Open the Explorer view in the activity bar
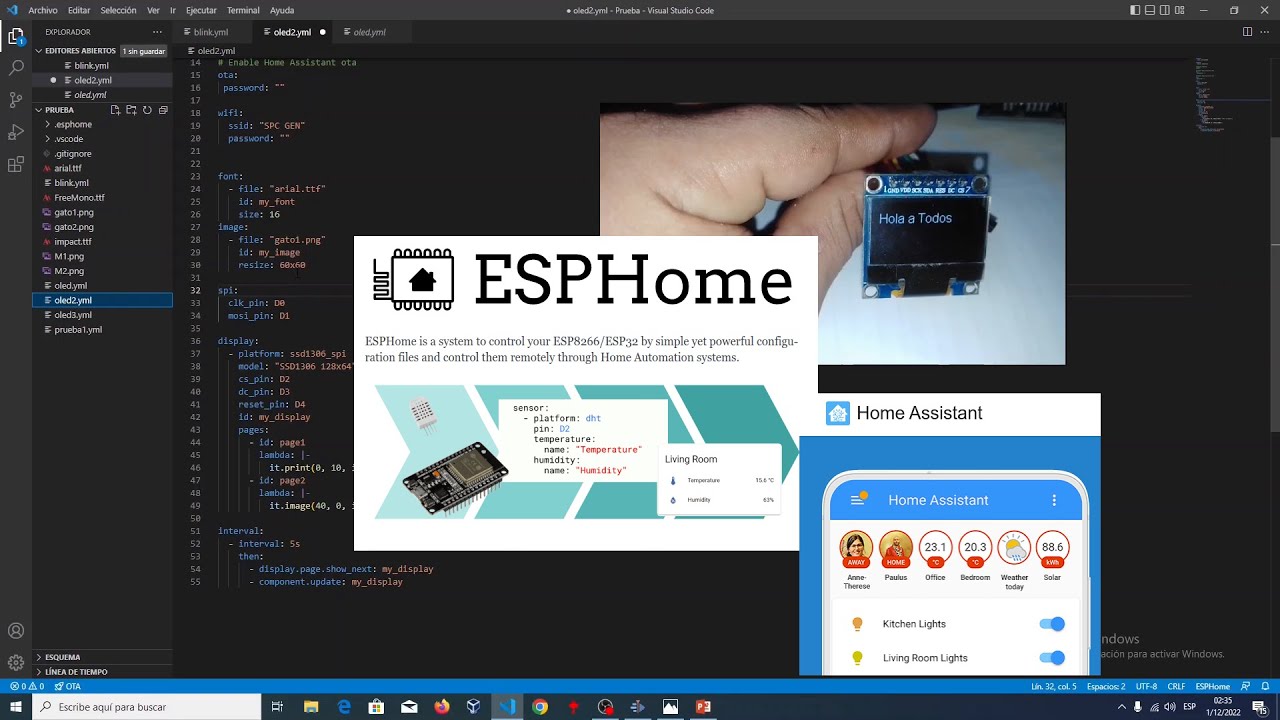Viewport: 1280px width, 720px height. coord(16,37)
